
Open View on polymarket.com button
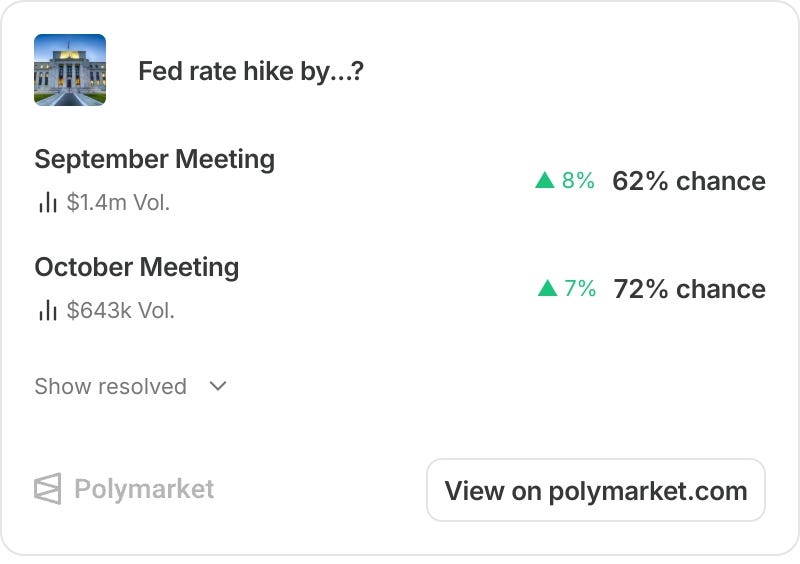pyautogui.click(x=596, y=490)
